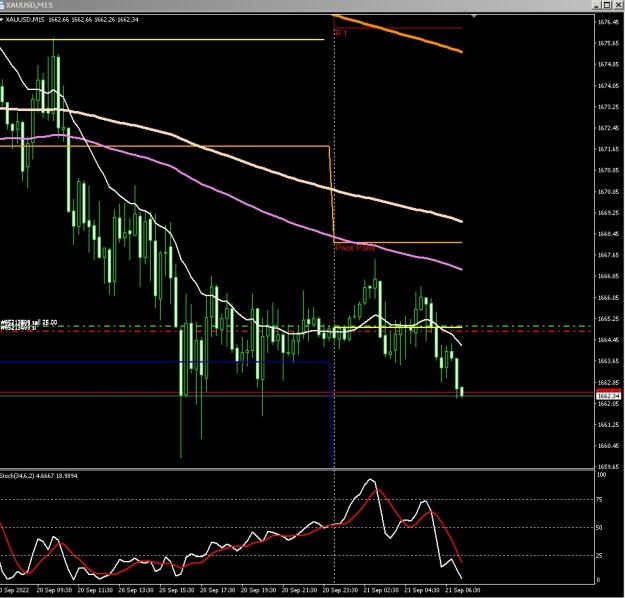625x598 pixels.
Task: Select the 'R 1' resistance label
Action: (341, 33)
